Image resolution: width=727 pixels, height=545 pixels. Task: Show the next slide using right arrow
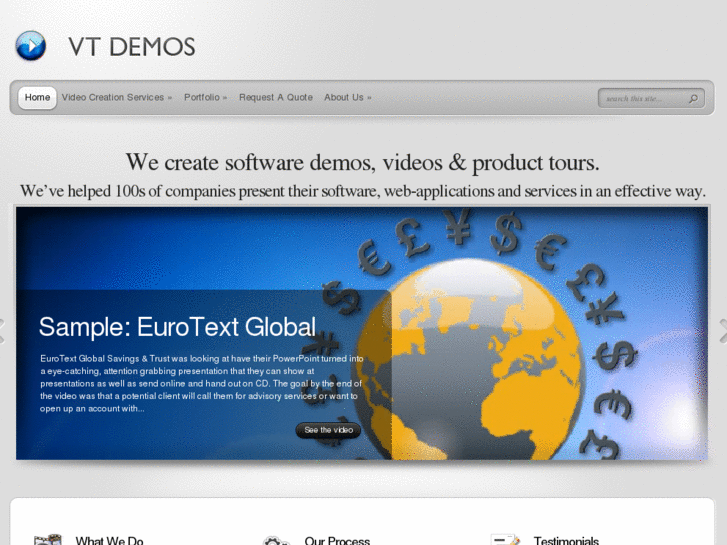(x=723, y=331)
